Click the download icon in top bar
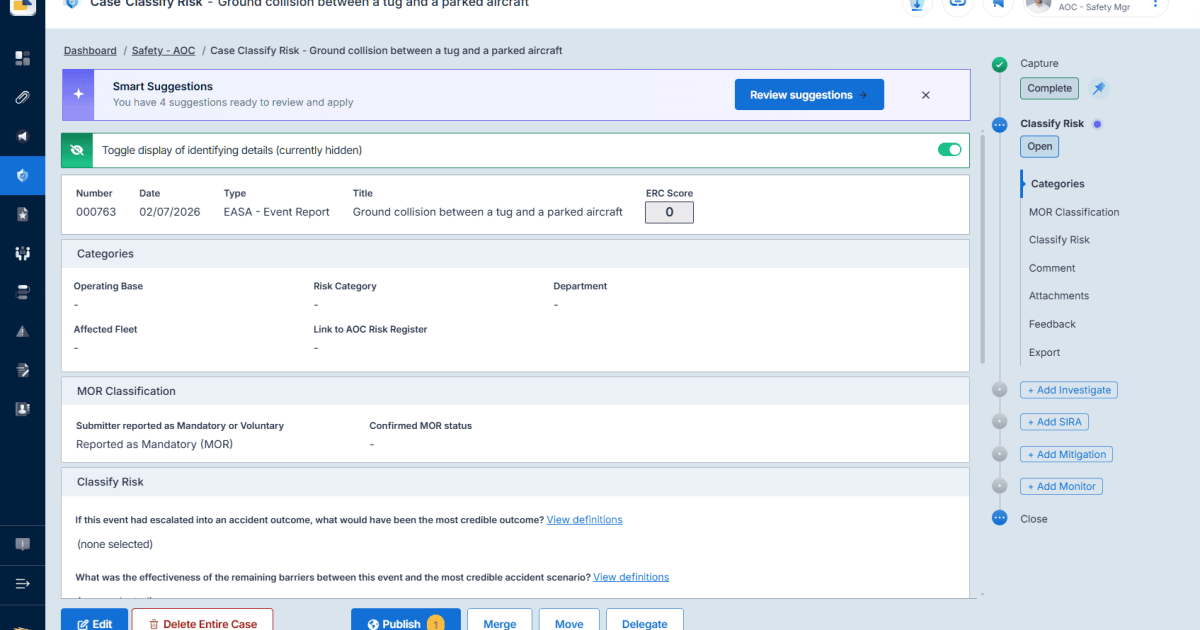Image resolution: width=1200 pixels, height=630 pixels. point(916,4)
